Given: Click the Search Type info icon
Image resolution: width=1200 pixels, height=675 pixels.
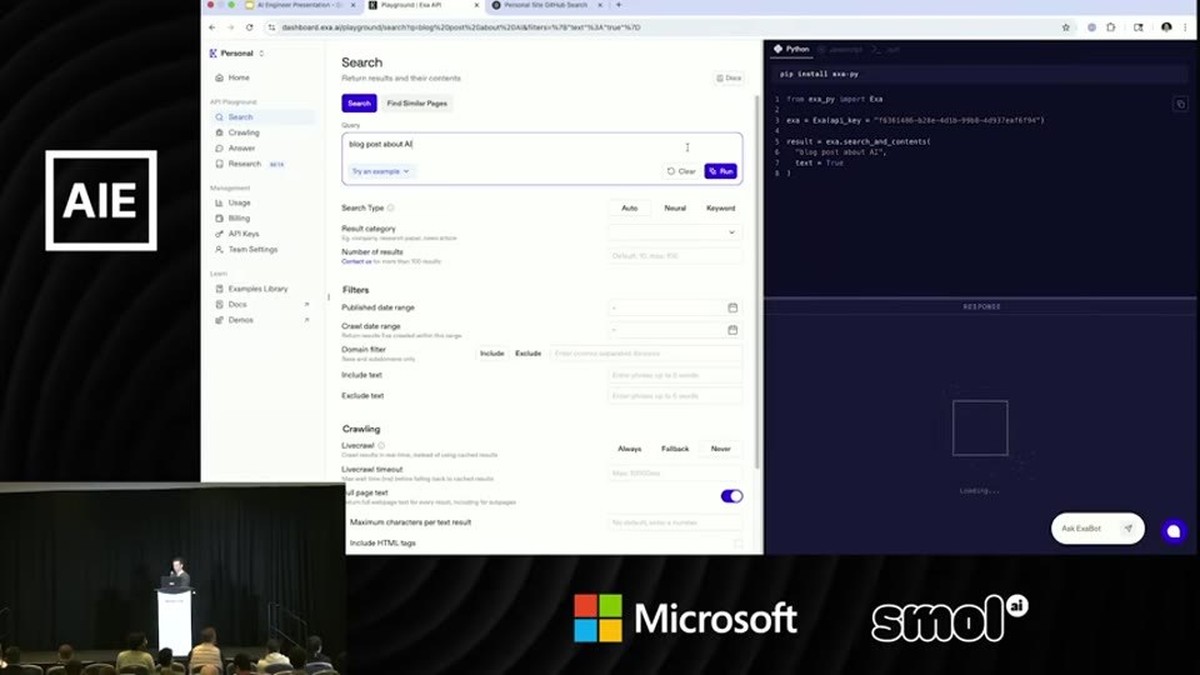Looking at the screenshot, I should pos(391,208).
